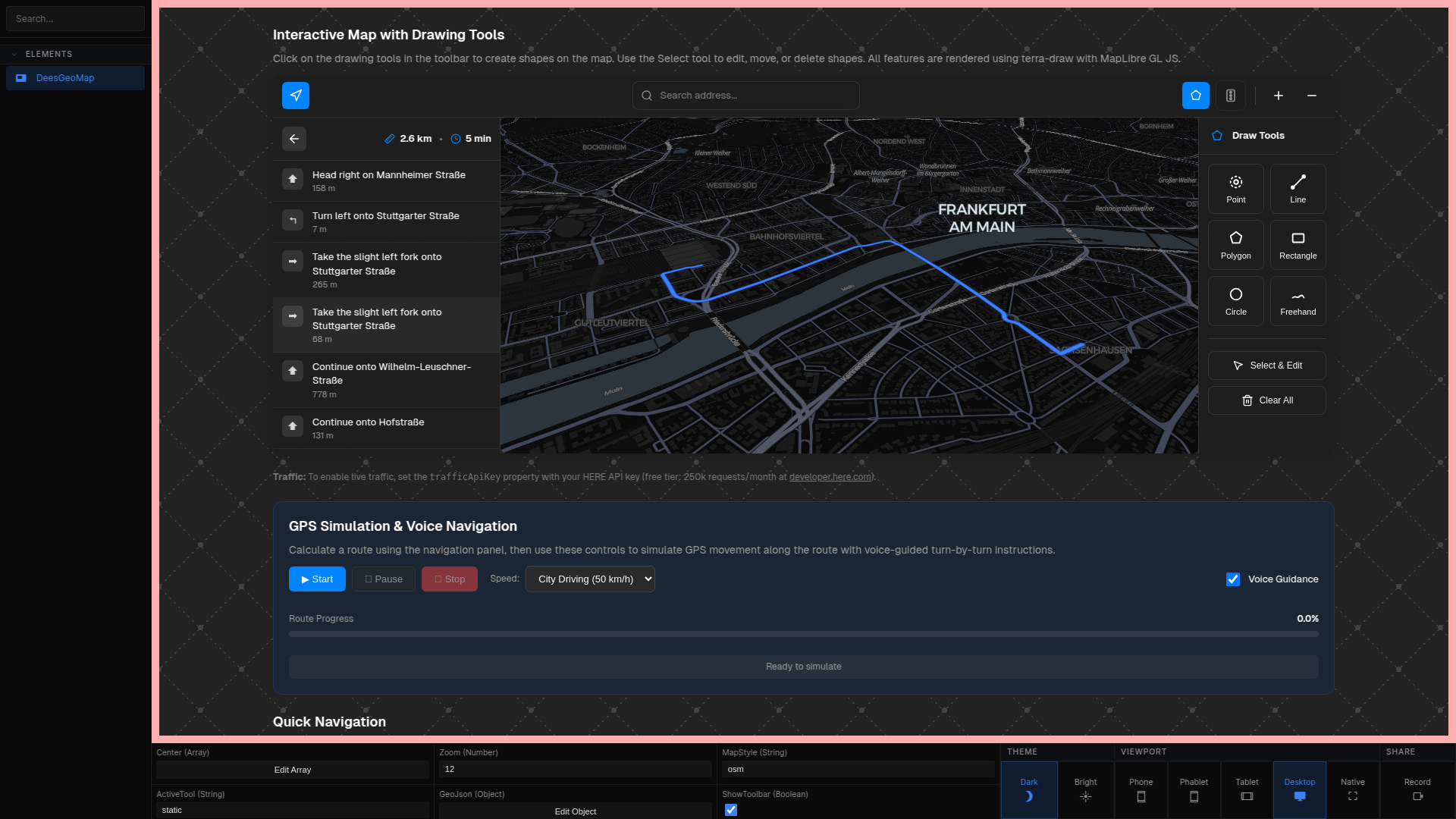Select DeesGeoMap in elements tree
Viewport: 1456px width, 819px height.
coord(65,78)
